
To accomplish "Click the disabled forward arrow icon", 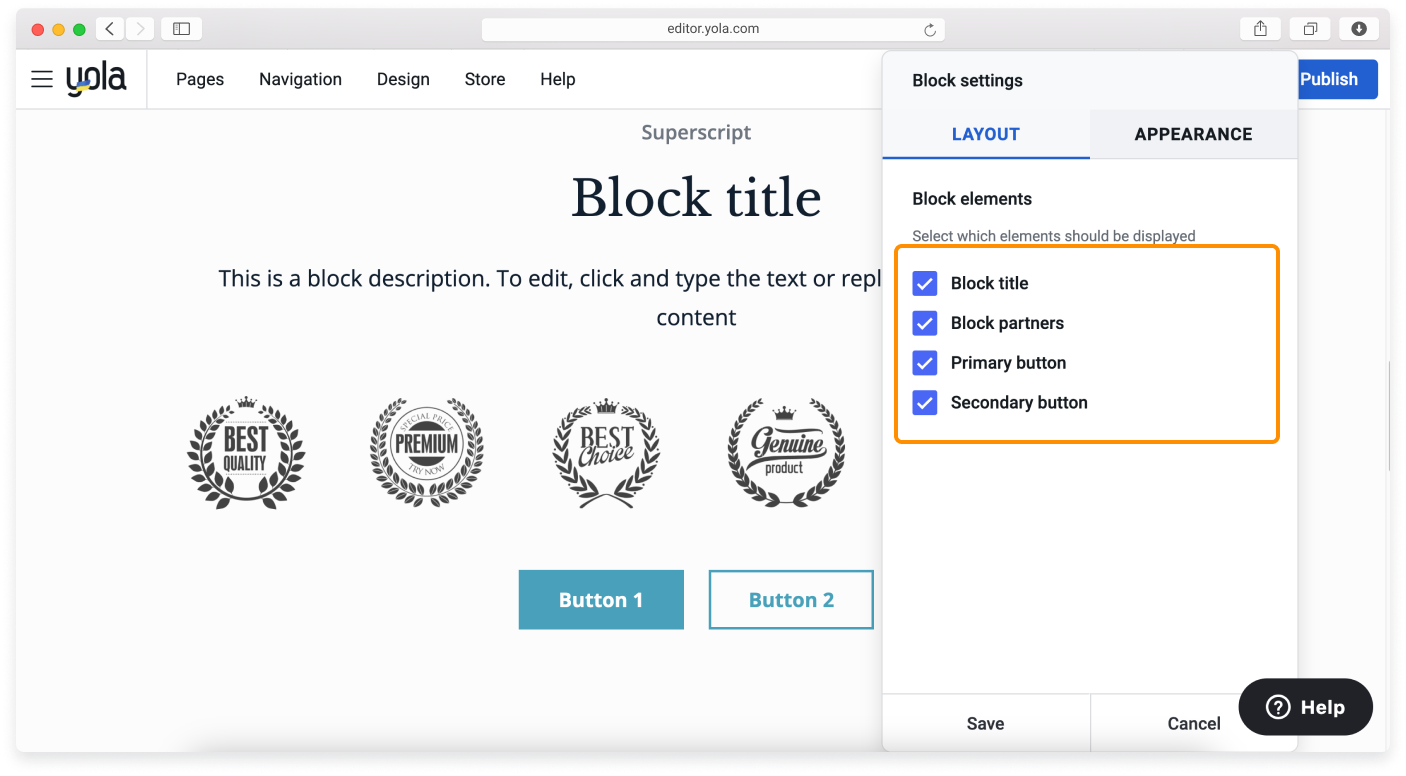I will [x=139, y=28].
